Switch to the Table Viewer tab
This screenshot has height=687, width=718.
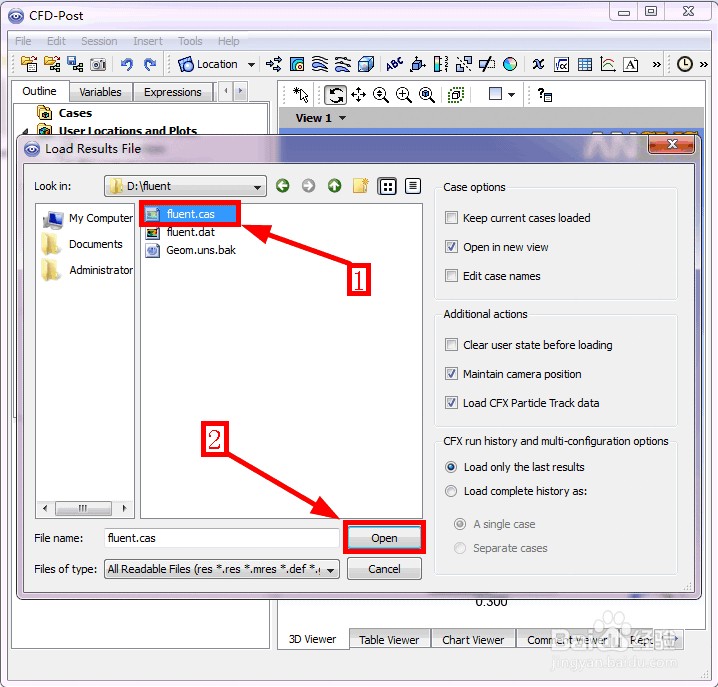[x=389, y=639]
